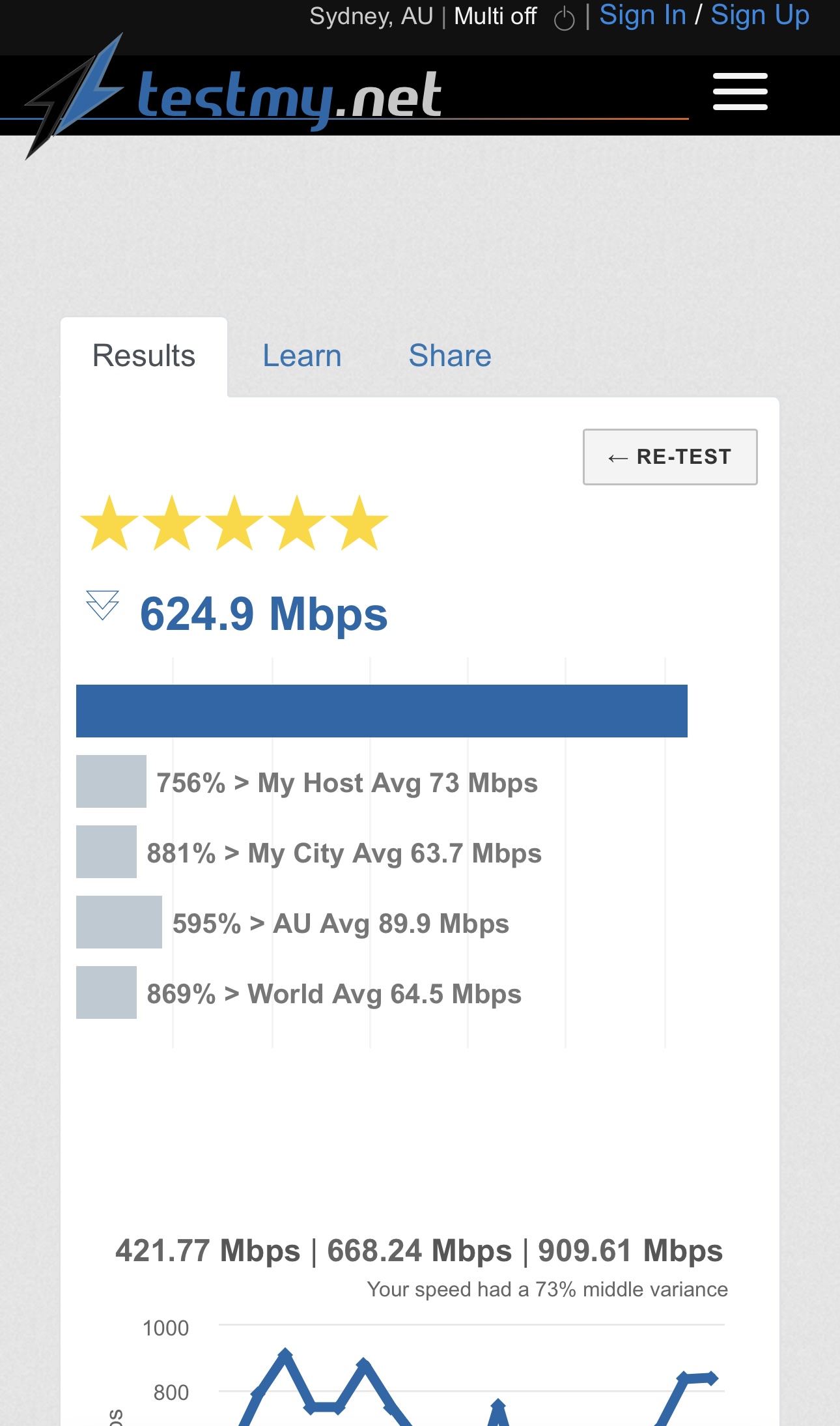
Task: Click the AU Avg 89.9 Mbps bar
Action: coord(119,922)
